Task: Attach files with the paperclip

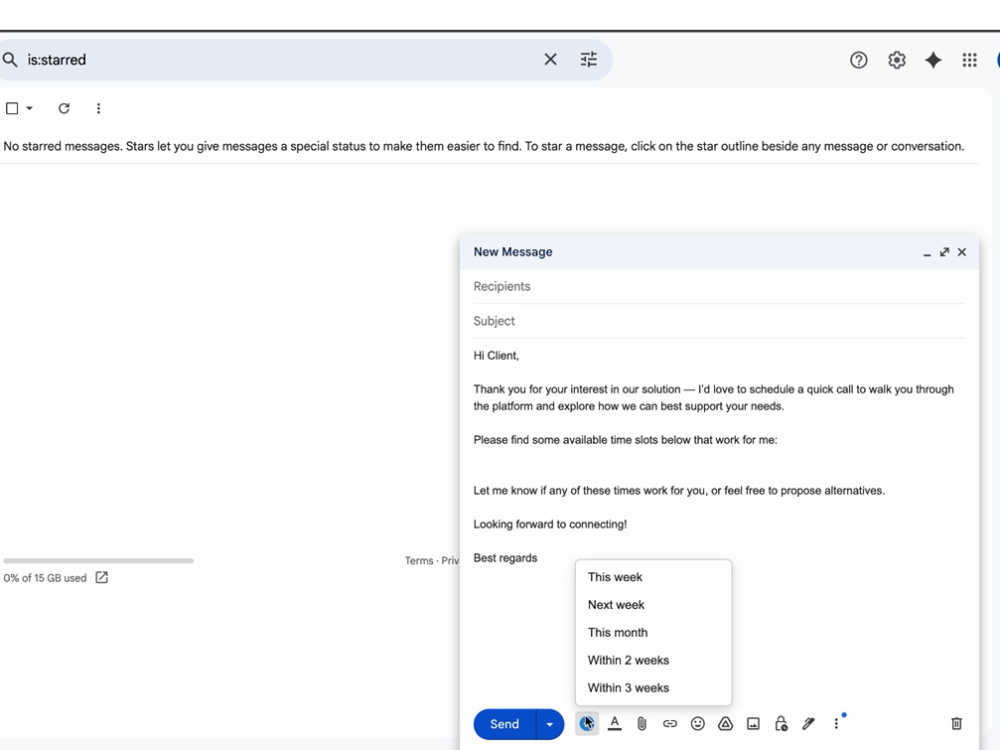Action: 642,723
